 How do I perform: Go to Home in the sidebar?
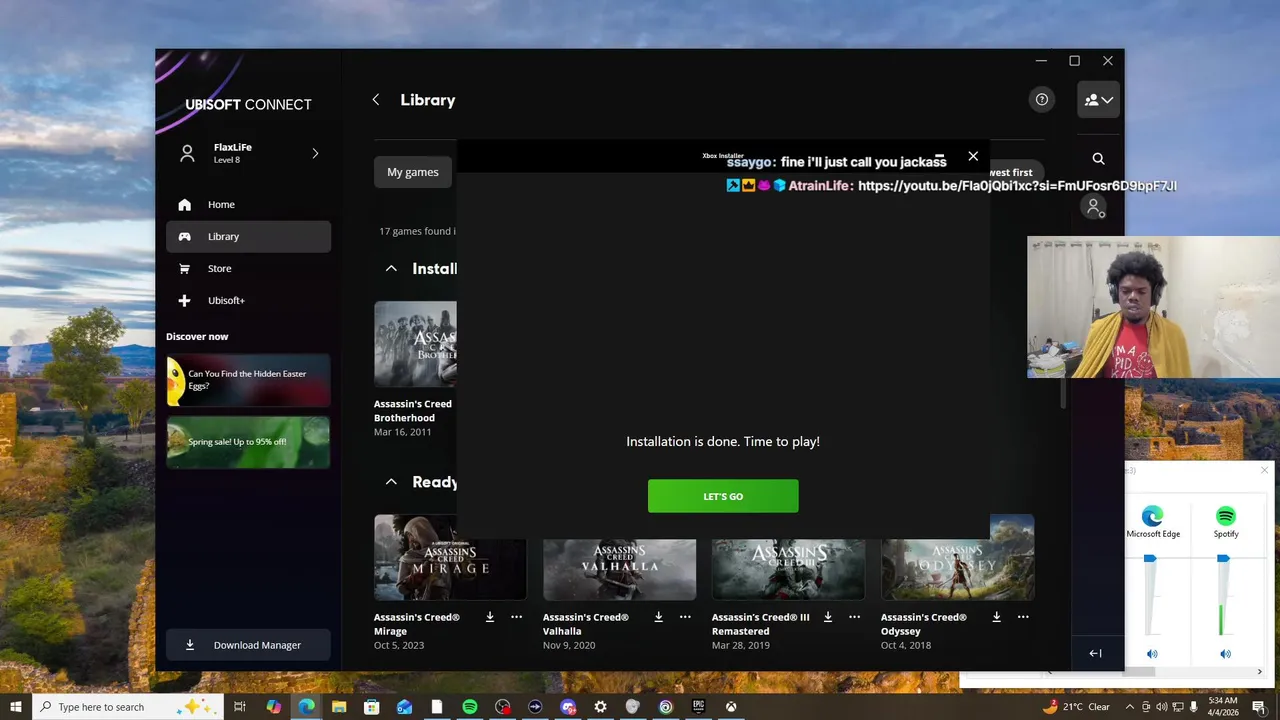click(x=248, y=205)
